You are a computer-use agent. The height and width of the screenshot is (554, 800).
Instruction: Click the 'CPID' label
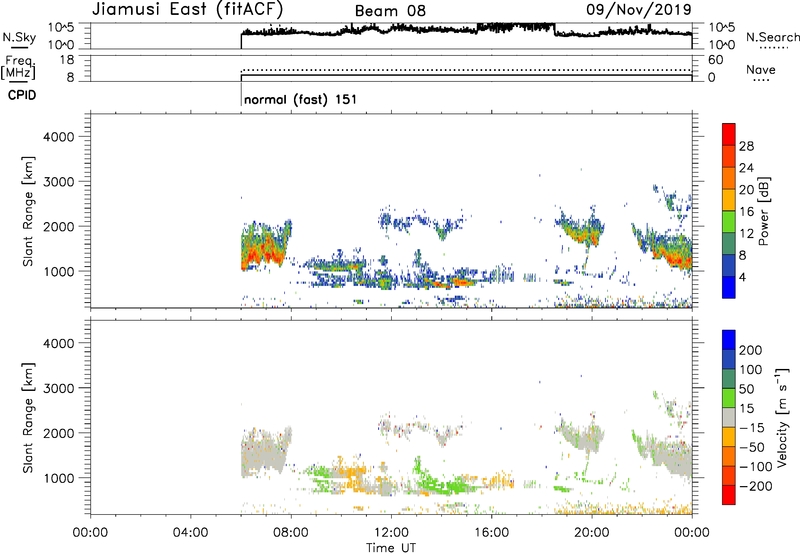click(21, 95)
